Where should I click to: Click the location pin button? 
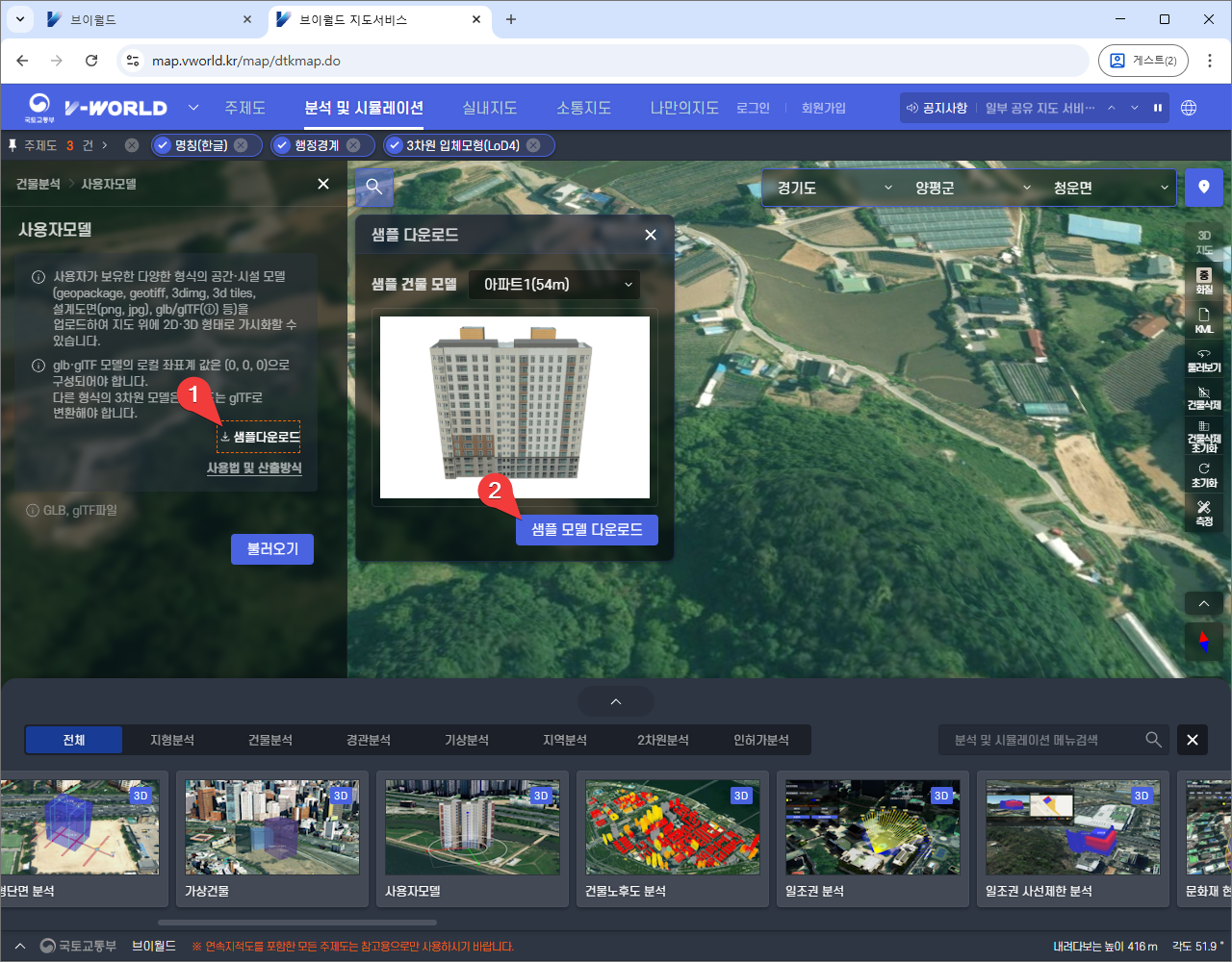[x=1203, y=187]
